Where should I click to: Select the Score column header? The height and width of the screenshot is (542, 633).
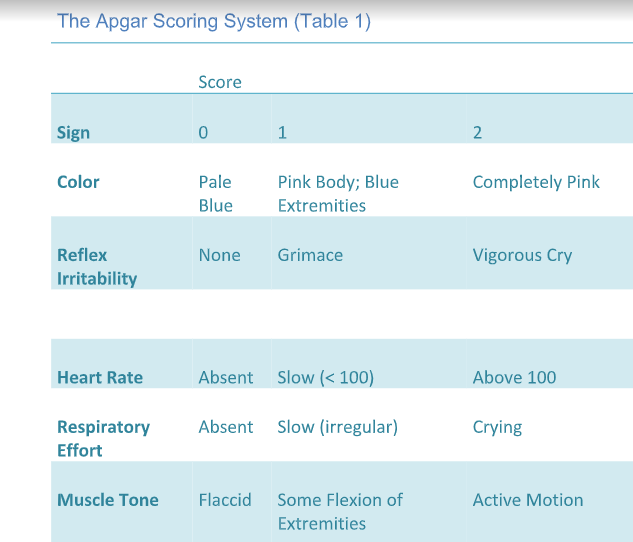click(x=220, y=82)
